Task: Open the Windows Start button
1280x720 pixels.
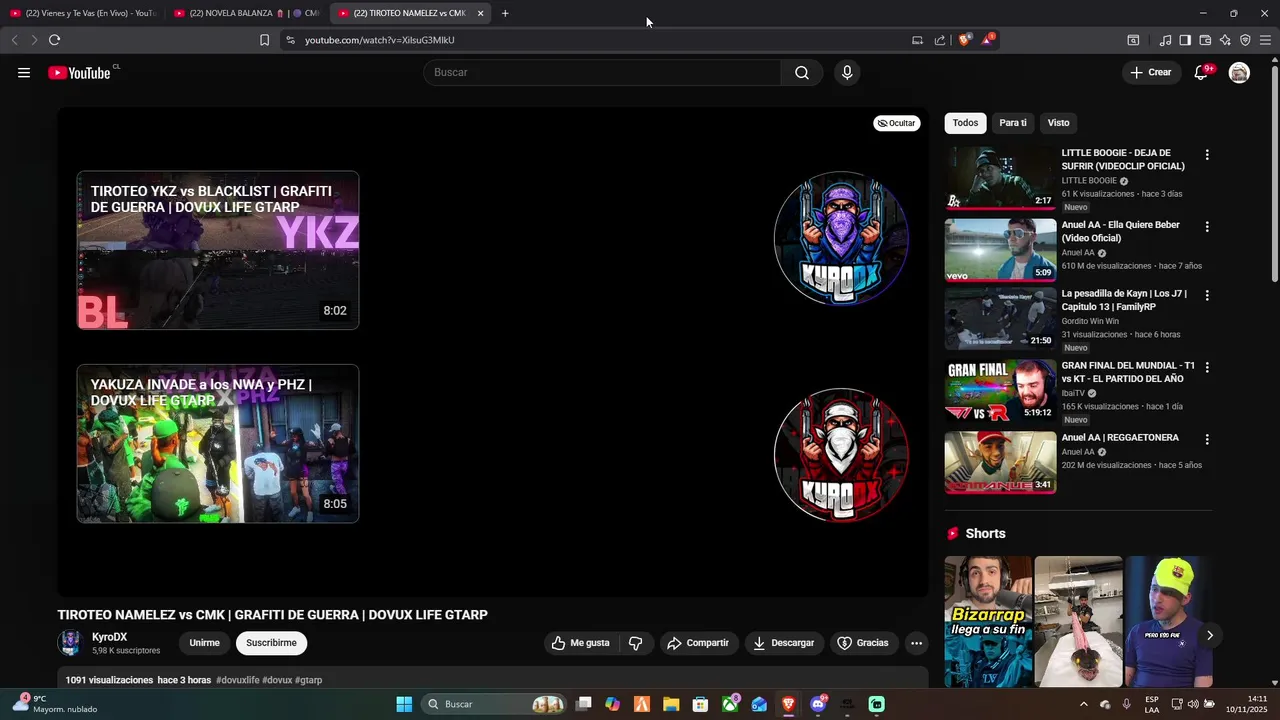Action: (404, 704)
